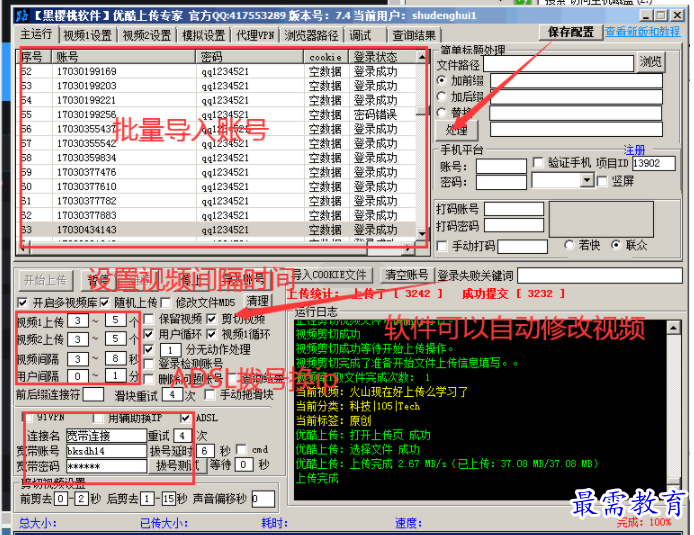694x535 pixels.
Task: Select the 加前缀 radio option
Action: click(442, 81)
